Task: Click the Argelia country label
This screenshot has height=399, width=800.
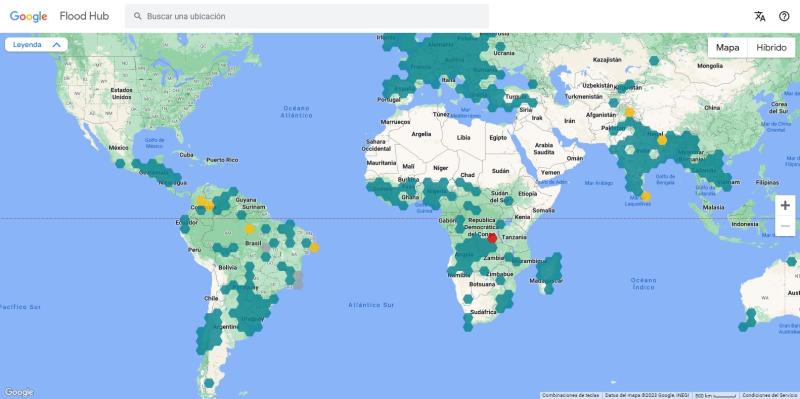Action: tap(421, 134)
